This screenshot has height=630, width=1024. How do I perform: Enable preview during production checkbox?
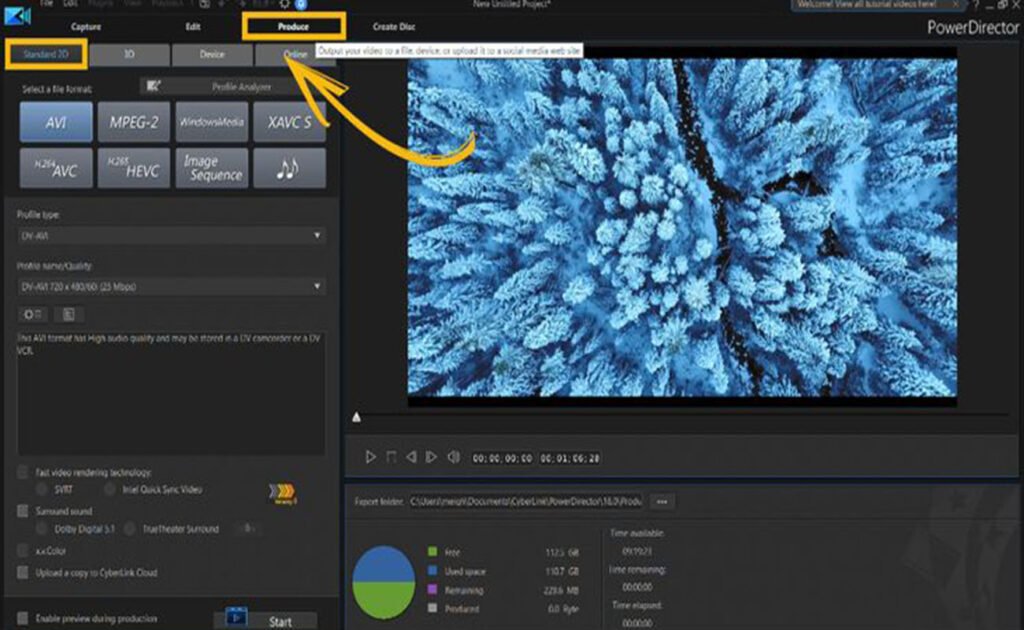pyautogui.click(x=23, y=618)
